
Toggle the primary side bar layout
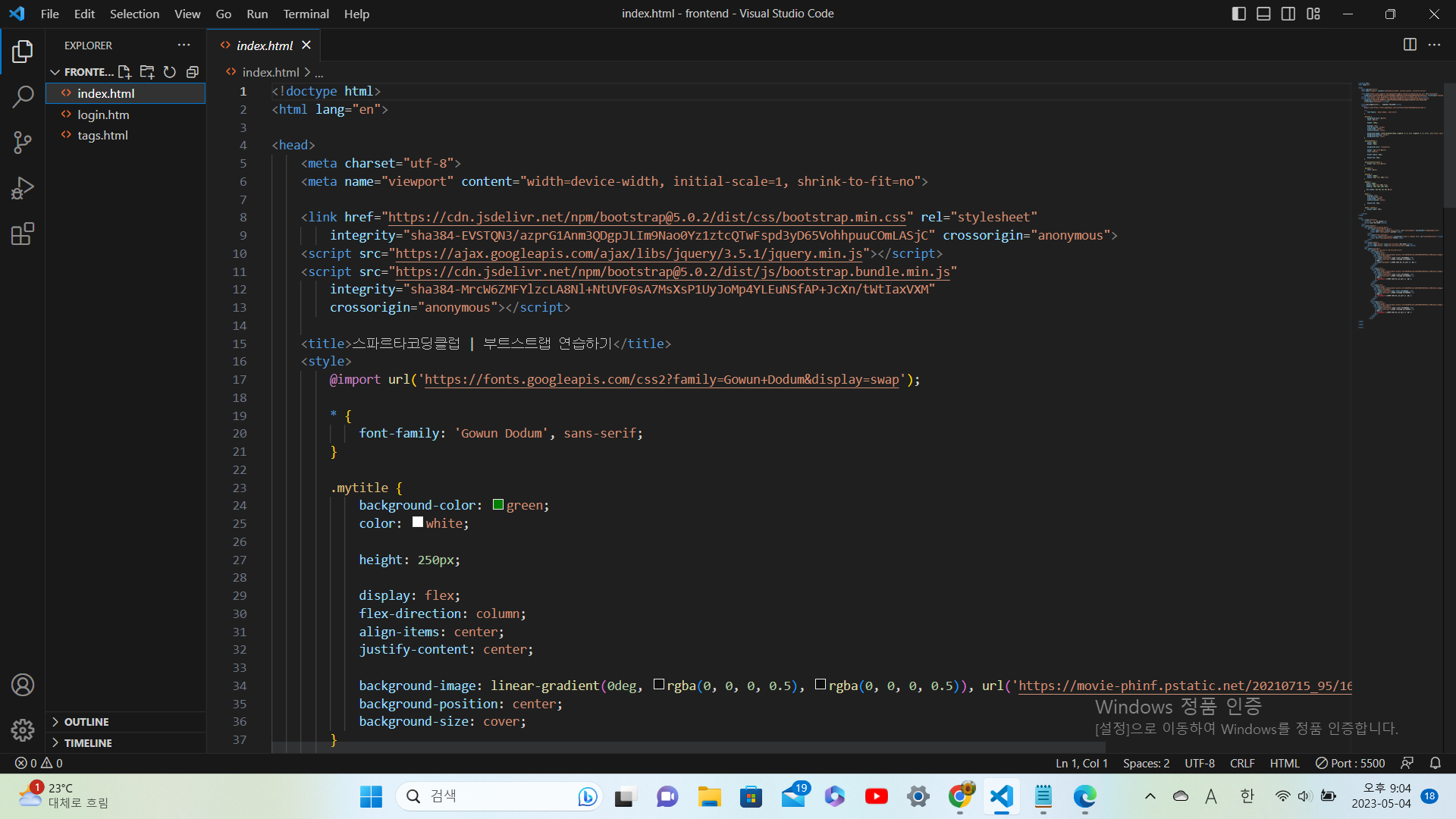1239,14
